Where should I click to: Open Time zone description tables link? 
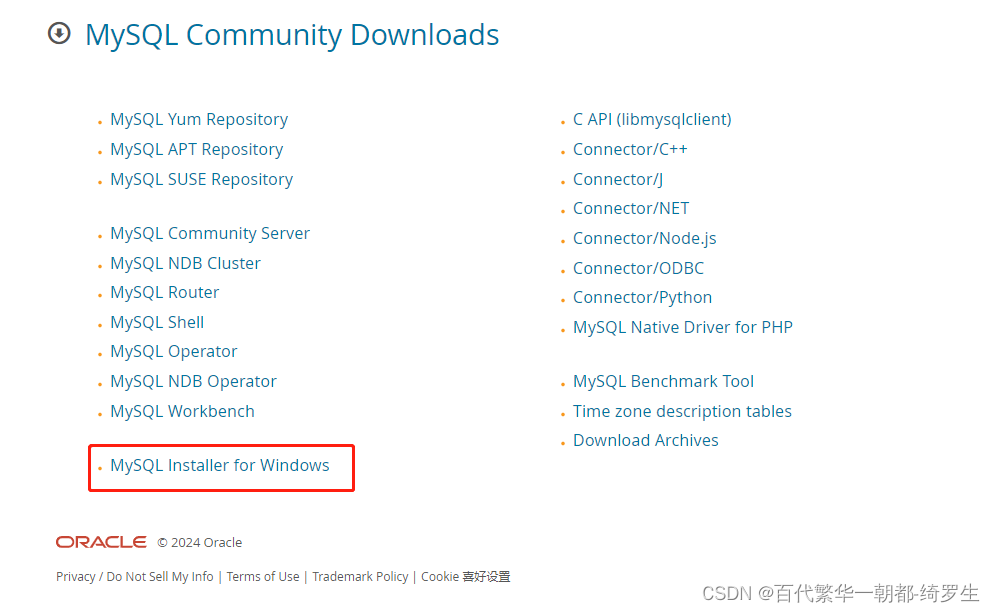[x=682, y=411]
